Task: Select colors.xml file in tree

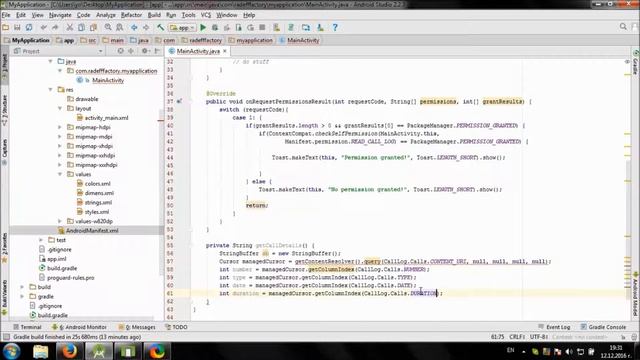Action: pyautogui.click(x=98, y=183)
